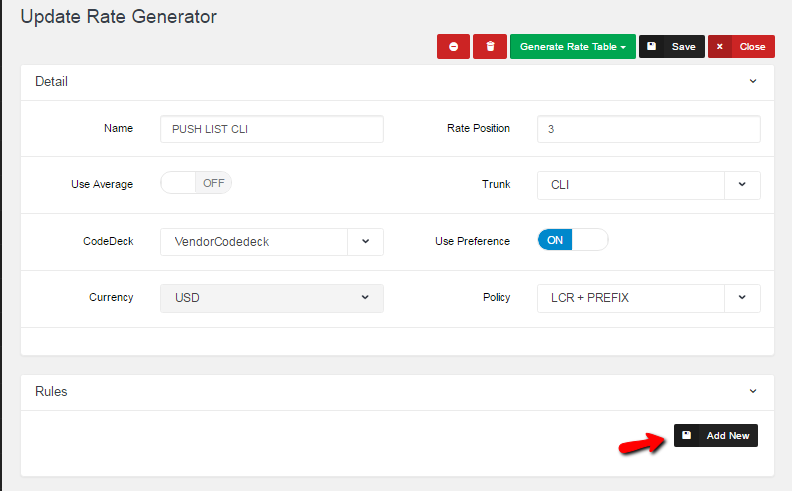Image resolution: width=792 pixels, height=491 pixels.
Task: Open the Trunk dropdown arrow
Action: point(742,185)
